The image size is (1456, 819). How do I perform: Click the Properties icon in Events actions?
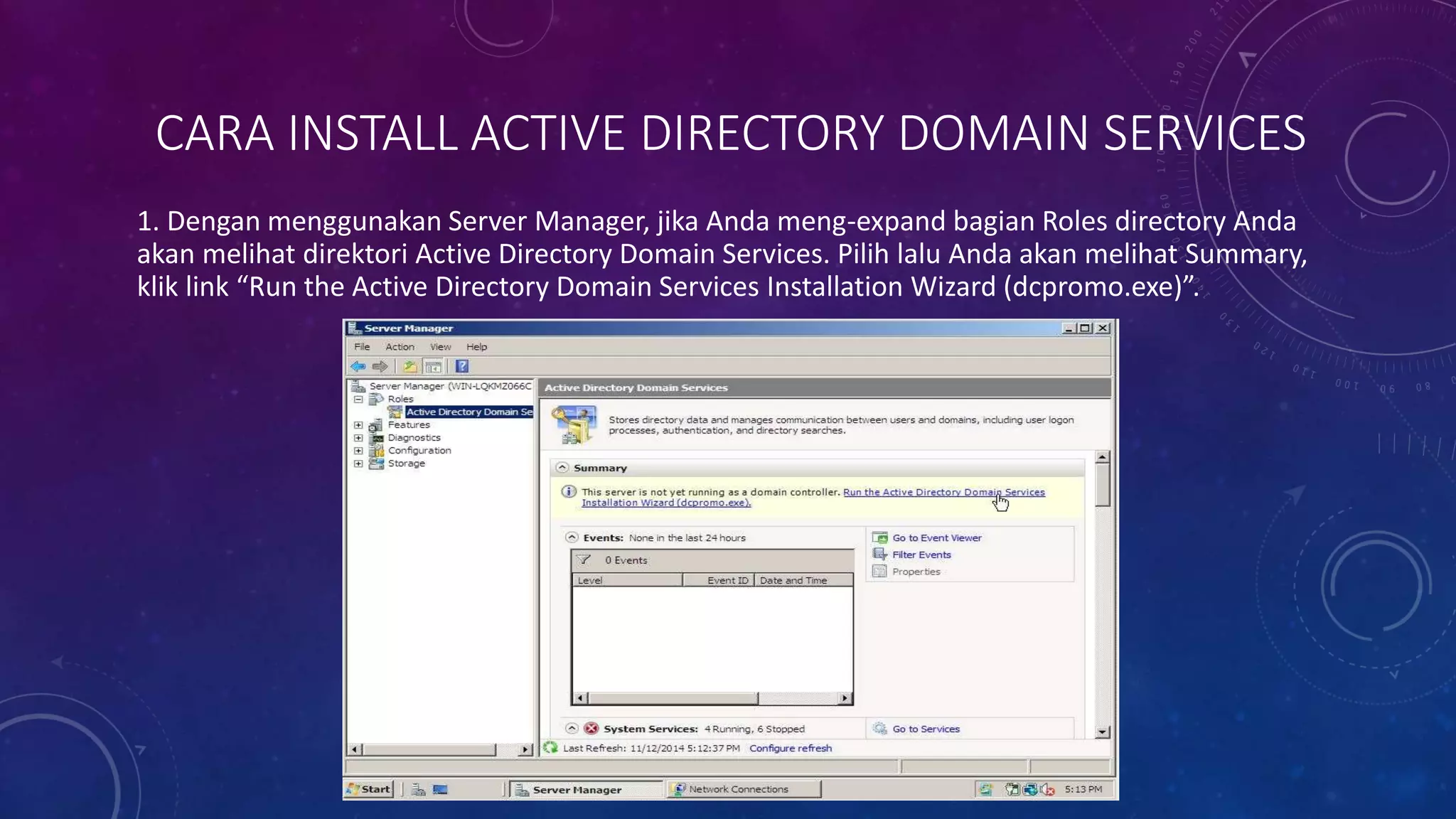pyautogui.click(x=880, y=572)
